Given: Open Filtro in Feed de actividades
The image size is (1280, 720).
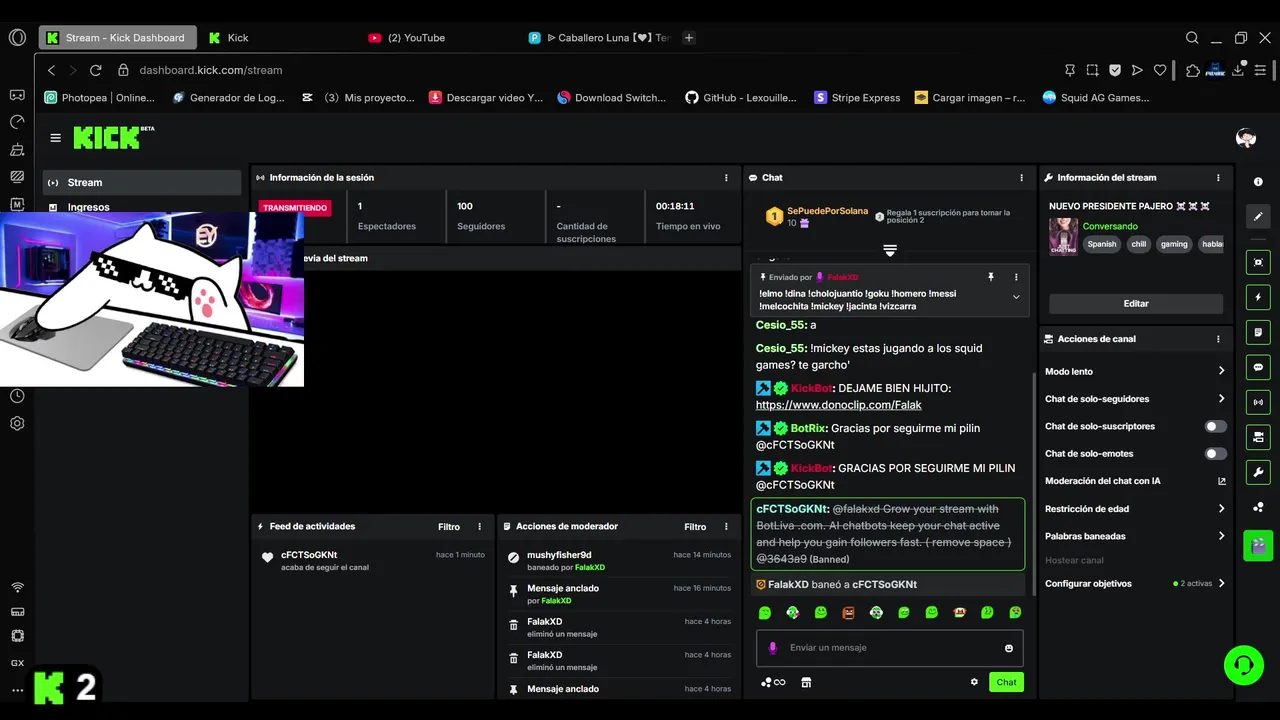Looking at the screenshot, I should [449, 527].
